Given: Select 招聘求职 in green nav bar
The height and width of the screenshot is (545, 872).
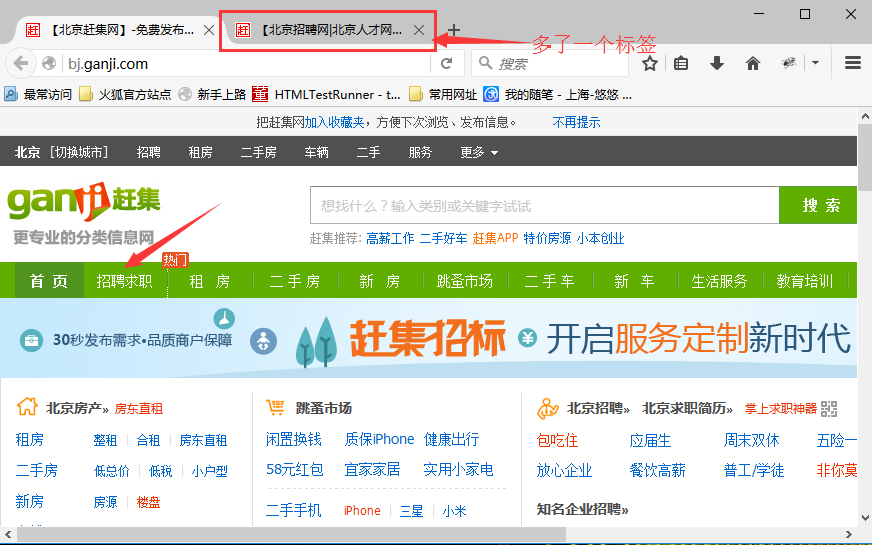Looking at the screenshot, I should click(125, 280).
